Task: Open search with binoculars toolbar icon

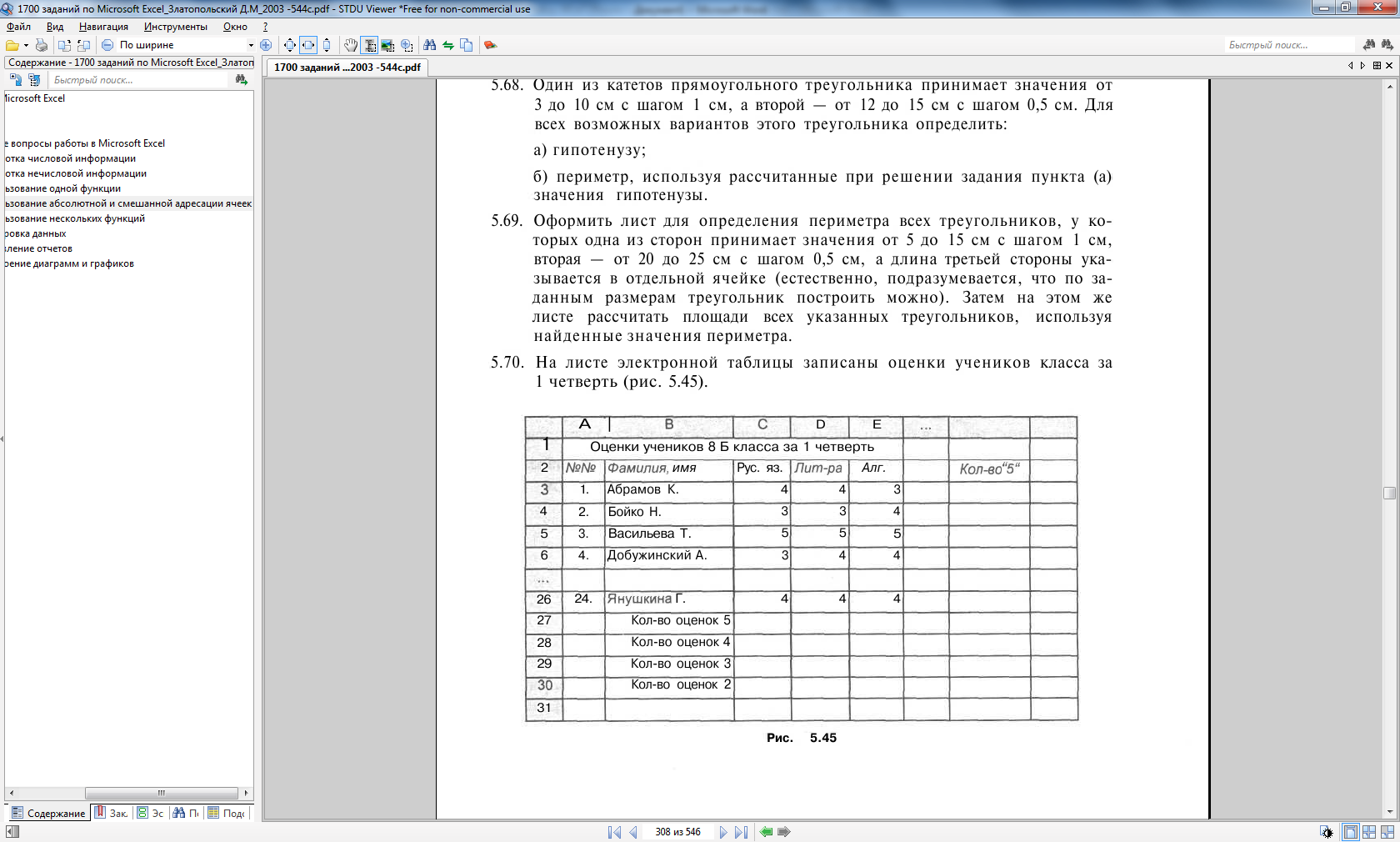Action: point(430,45)
